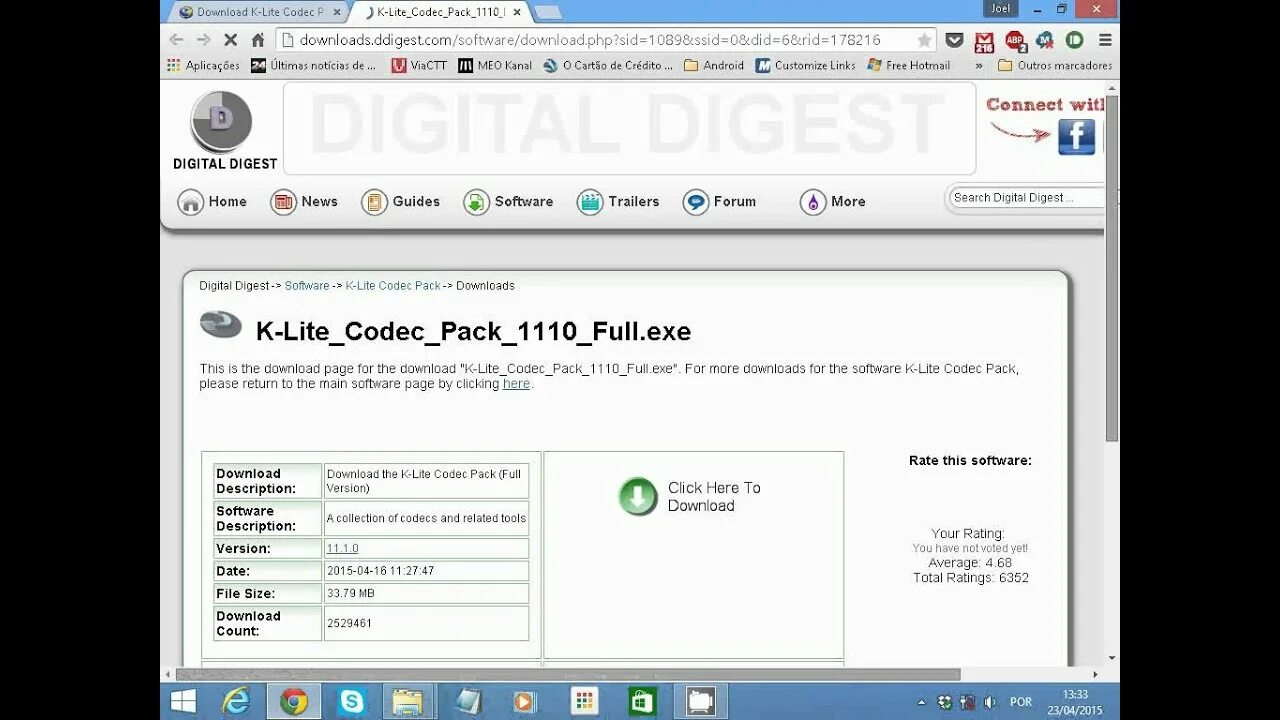Viewport: 1280px width, 720px height.
Task: Go to the Chrome home page icon
Action: pyautogui.click(x=258, y=40)
